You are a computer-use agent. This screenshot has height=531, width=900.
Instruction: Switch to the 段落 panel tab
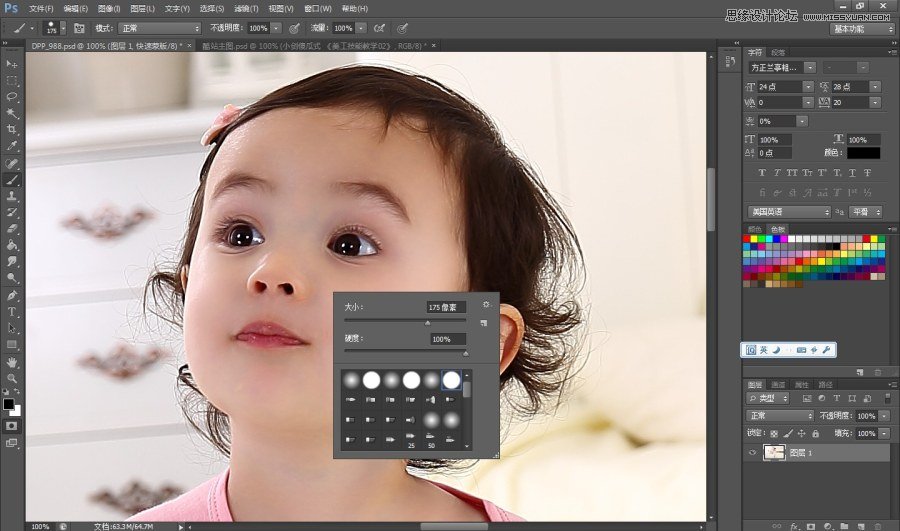coord(778,52)
